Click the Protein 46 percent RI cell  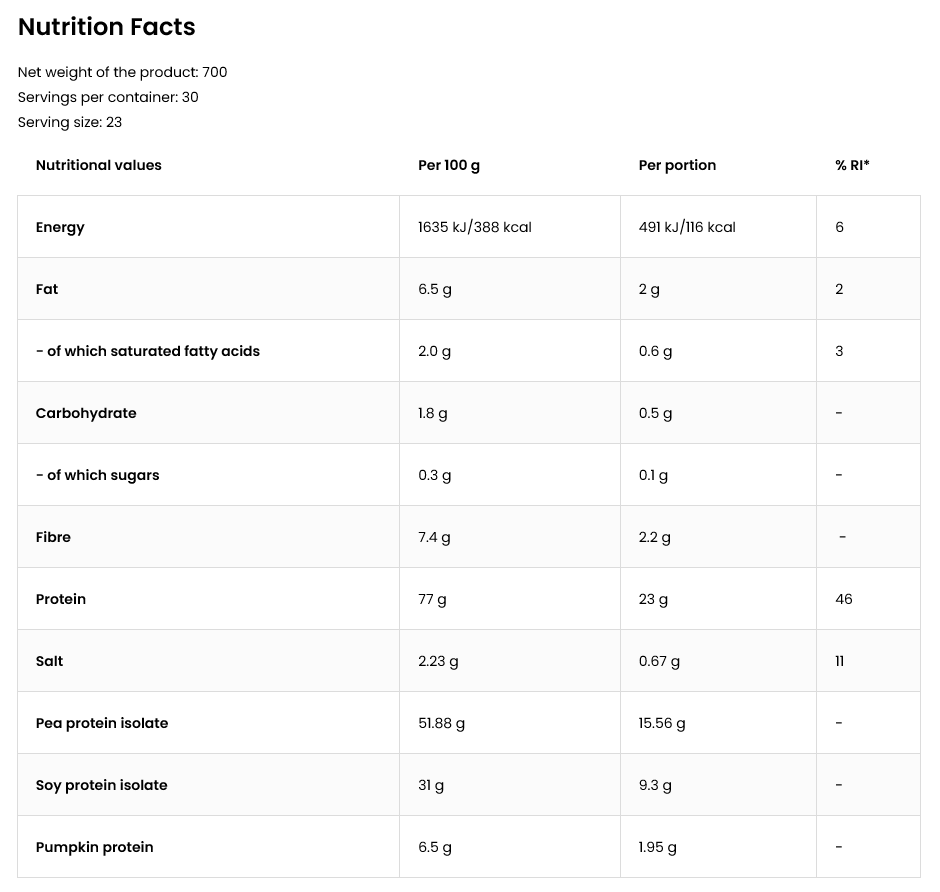843,599
